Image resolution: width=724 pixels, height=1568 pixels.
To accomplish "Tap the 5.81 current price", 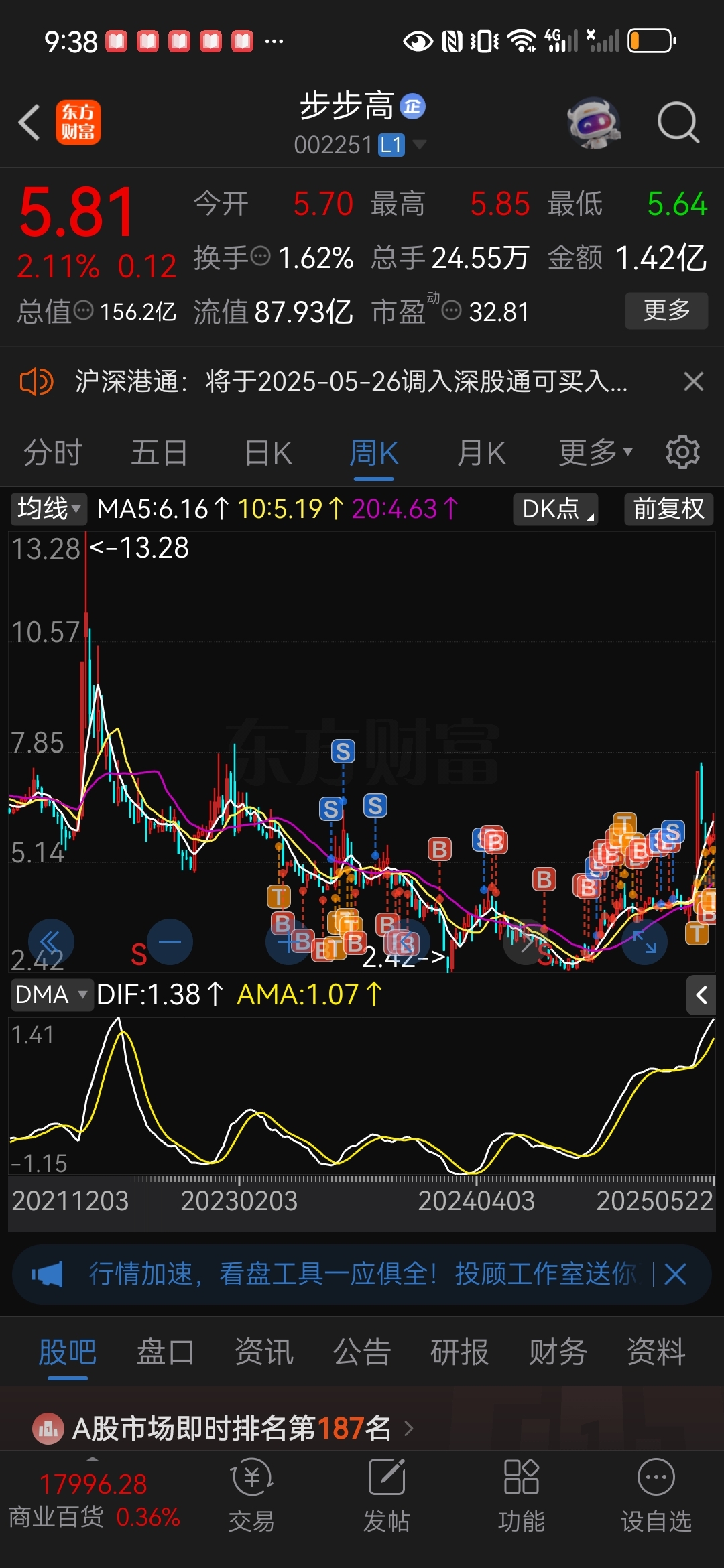I will pos(77,212).
